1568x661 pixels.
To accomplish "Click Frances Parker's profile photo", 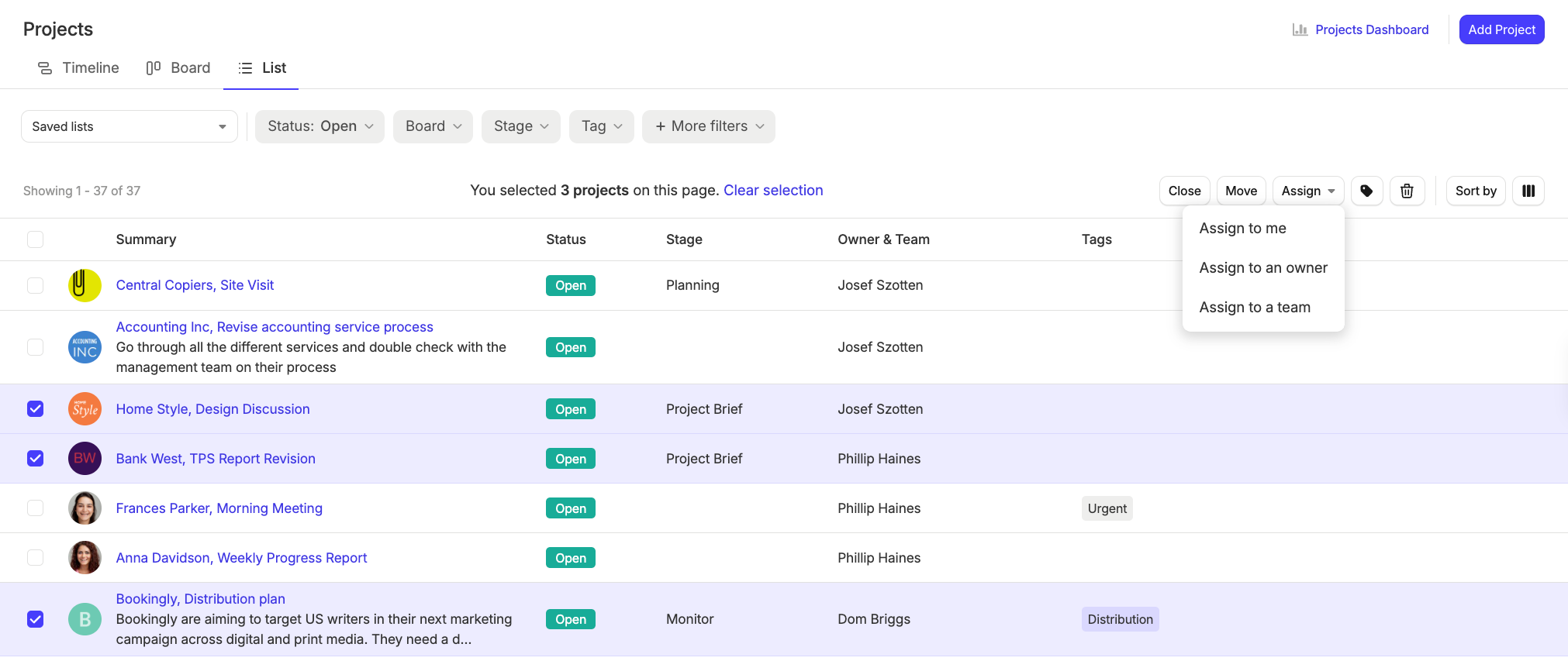I will point(85,508).
